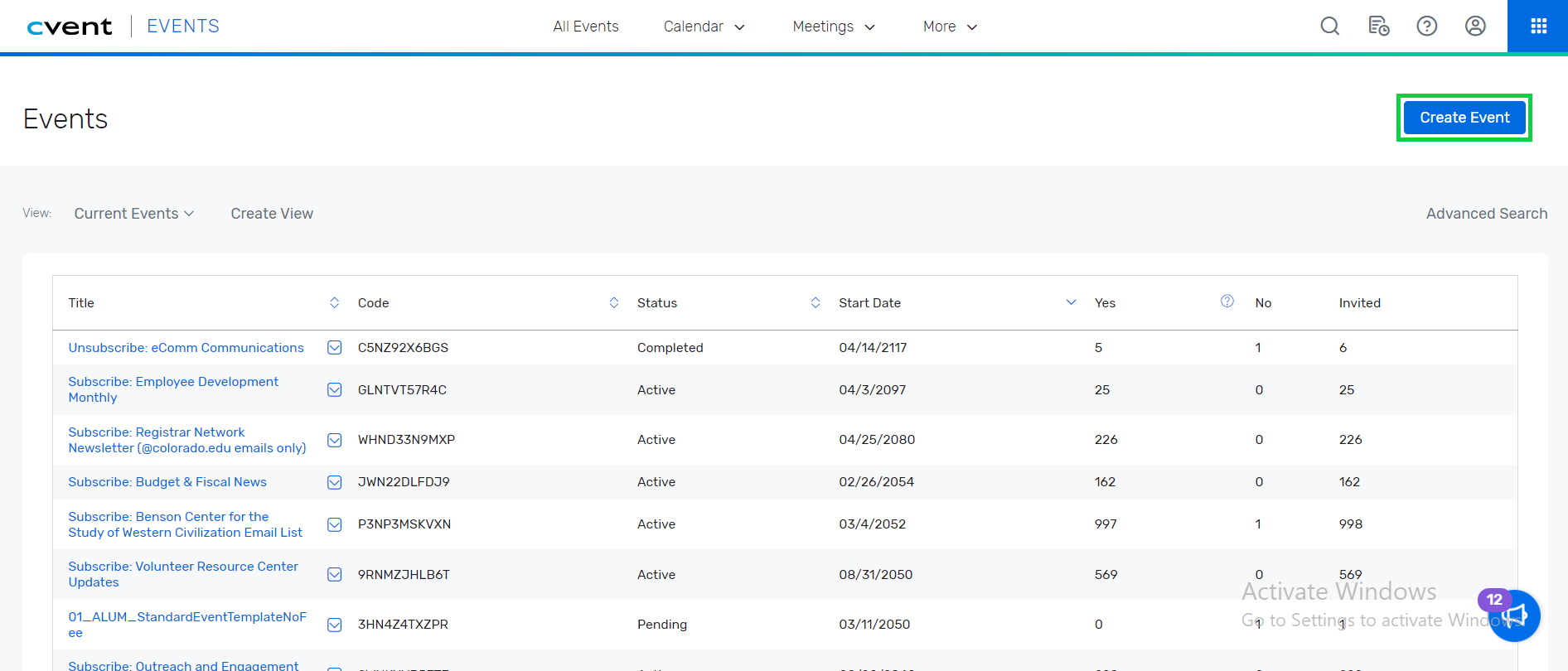Click start date 03/4/2052

872,524
